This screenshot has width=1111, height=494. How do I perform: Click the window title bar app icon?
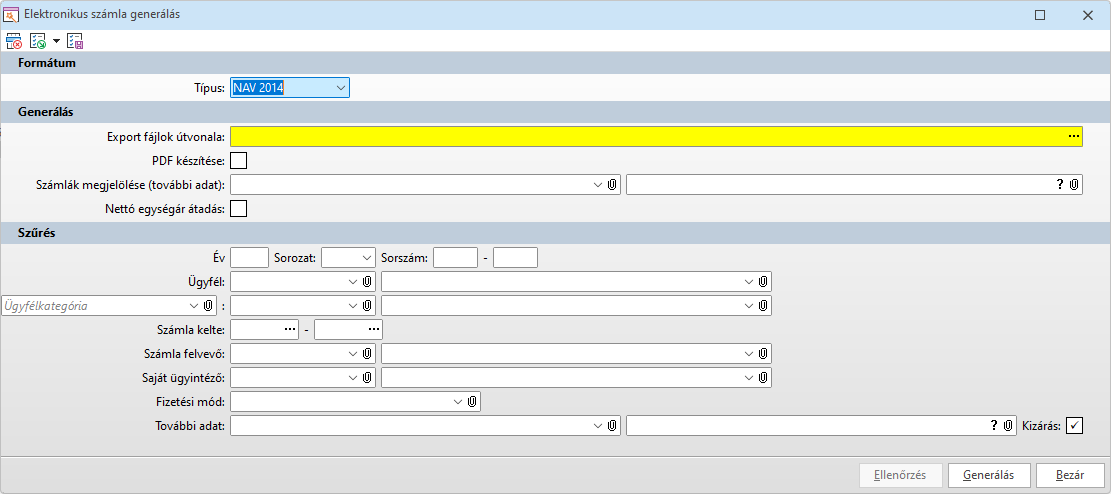pyautogui.click(x=11, y=14)
